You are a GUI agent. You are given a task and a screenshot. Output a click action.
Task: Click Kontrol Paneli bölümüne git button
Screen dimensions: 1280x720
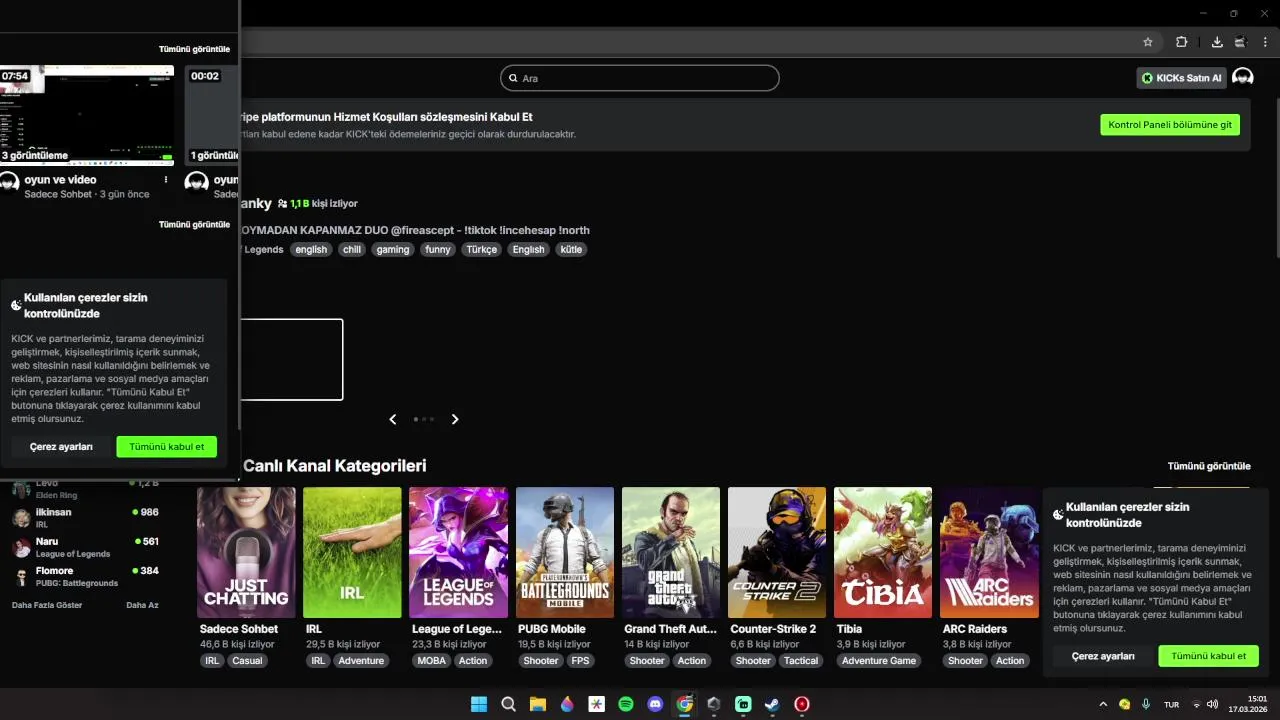click(1170, 125)
